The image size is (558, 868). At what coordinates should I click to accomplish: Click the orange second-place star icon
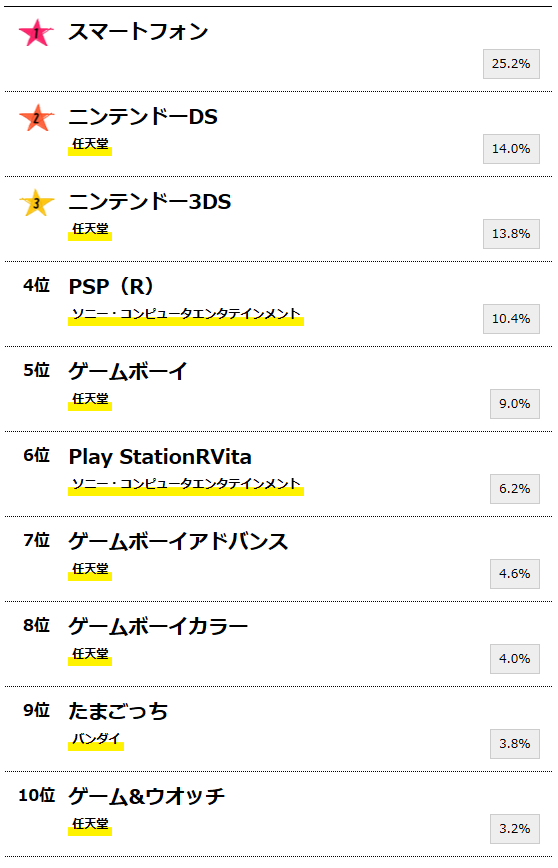coord(37,118)
